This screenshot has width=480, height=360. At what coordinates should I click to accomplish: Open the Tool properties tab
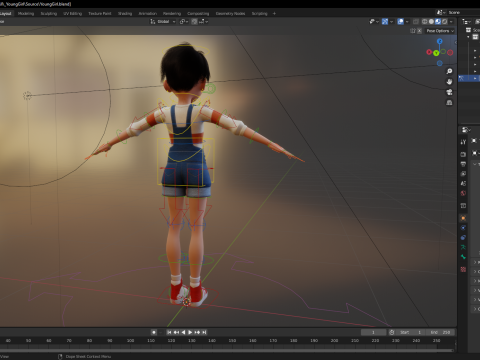coord(463,142)
